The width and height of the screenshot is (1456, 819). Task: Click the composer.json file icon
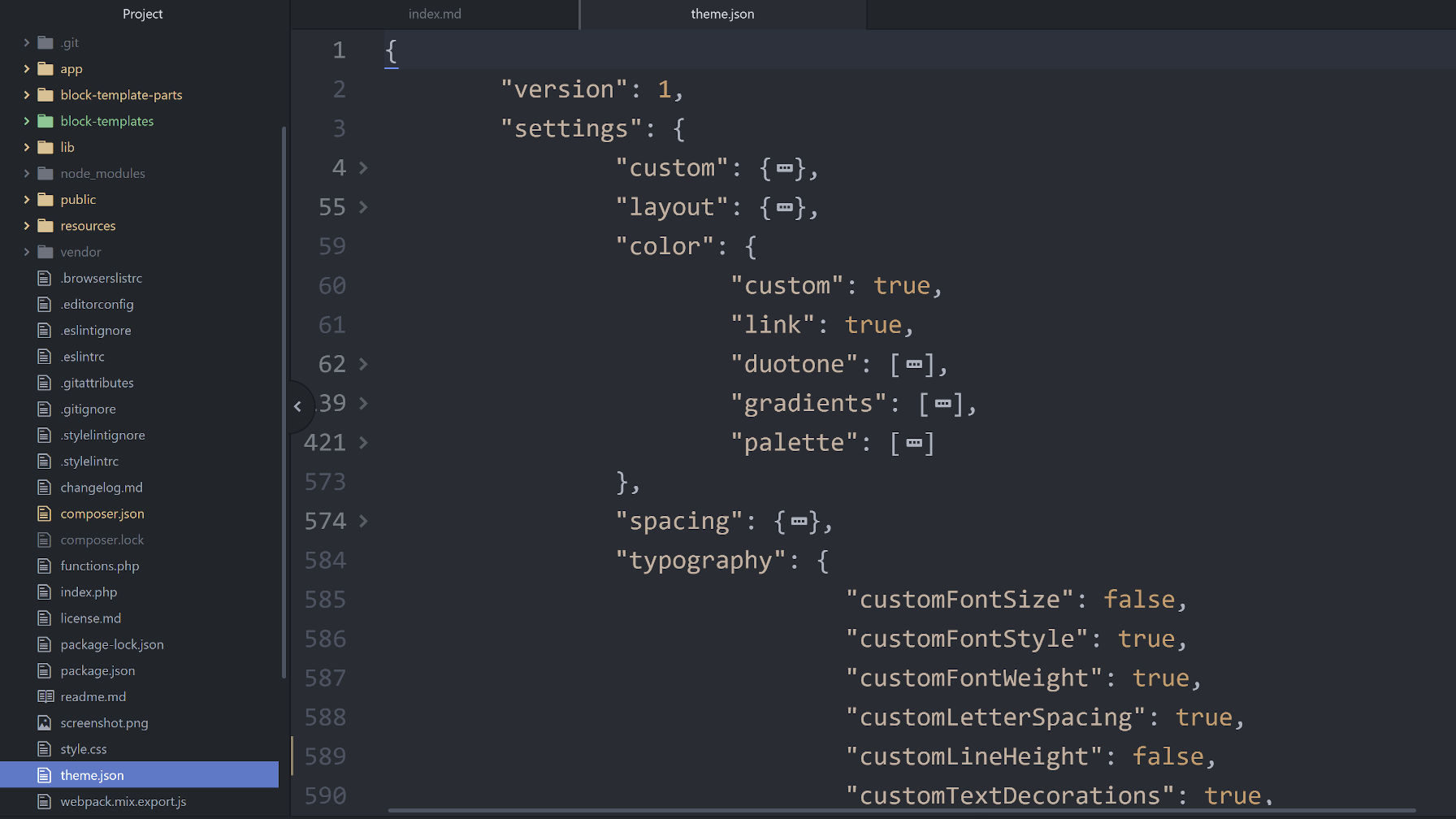tap(45, 513)
